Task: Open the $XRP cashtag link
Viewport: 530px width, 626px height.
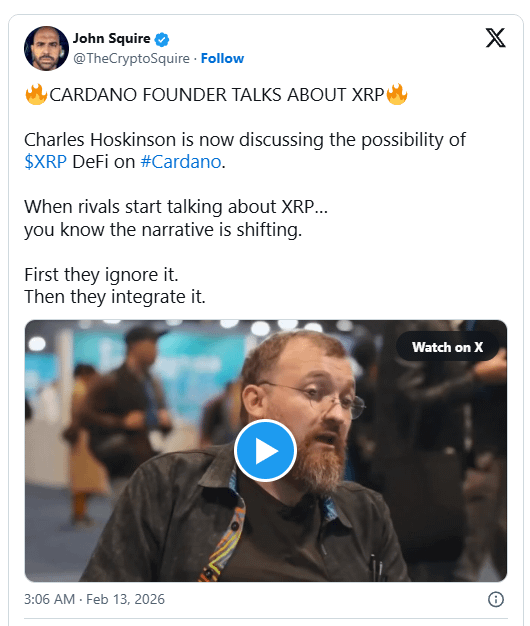Action: [45, 162]
